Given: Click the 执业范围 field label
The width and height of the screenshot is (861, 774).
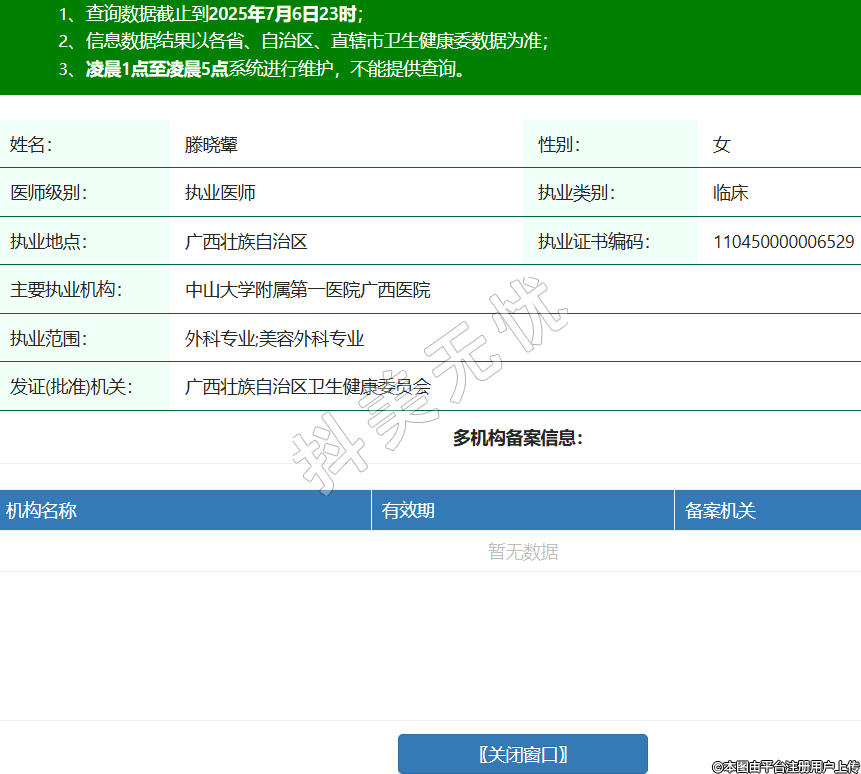Looking at the screenshot, I should 49,339.
